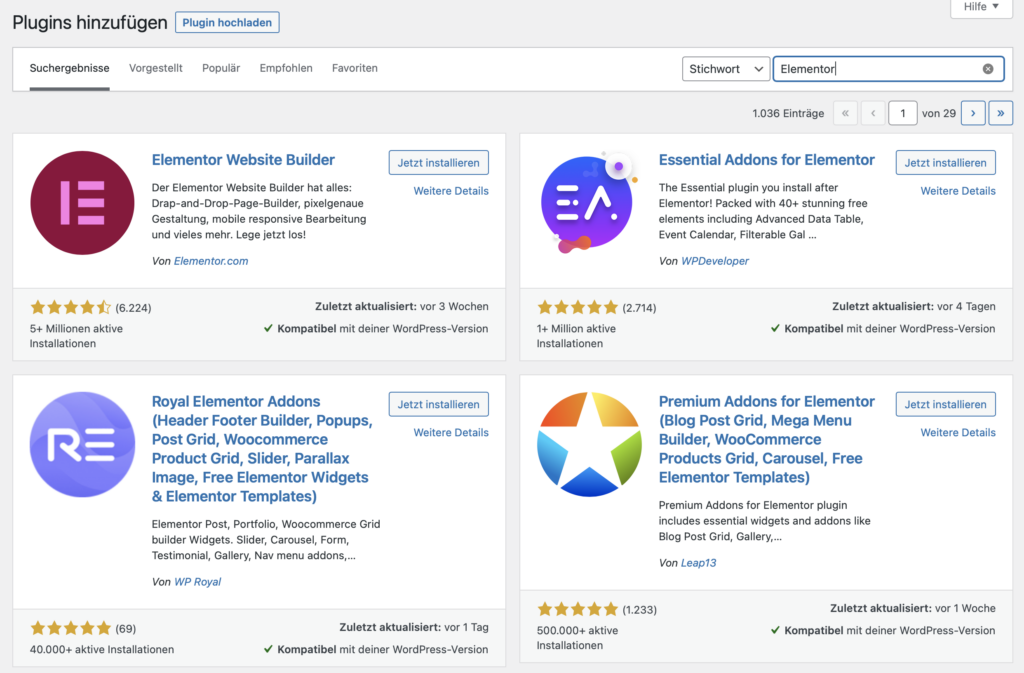Image resolution: width=1024 pixels, height=673 pixels.
Task: Click the 500.000+ aktive Installationen text
Action: point(577,638)
